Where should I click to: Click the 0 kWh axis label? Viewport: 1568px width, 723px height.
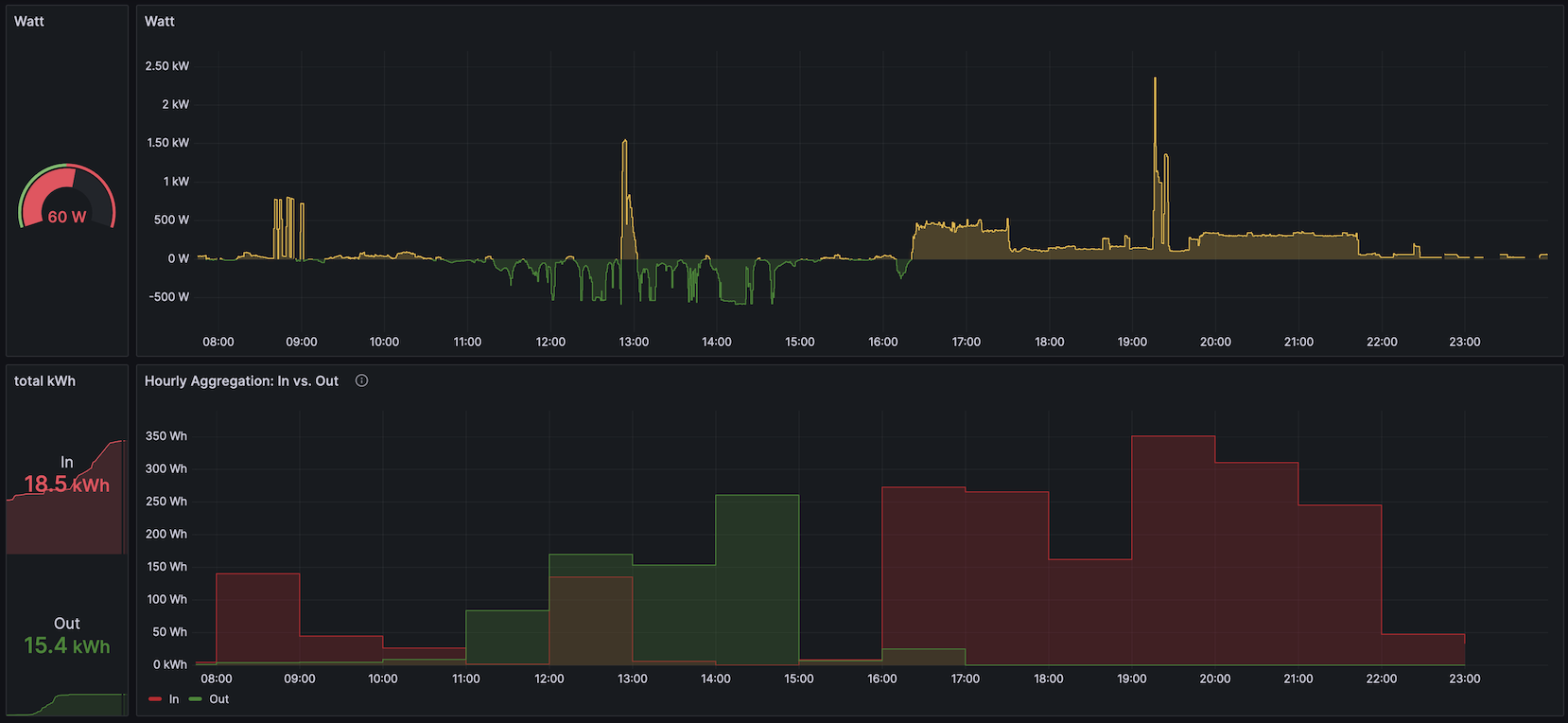(x=170, y=664)
